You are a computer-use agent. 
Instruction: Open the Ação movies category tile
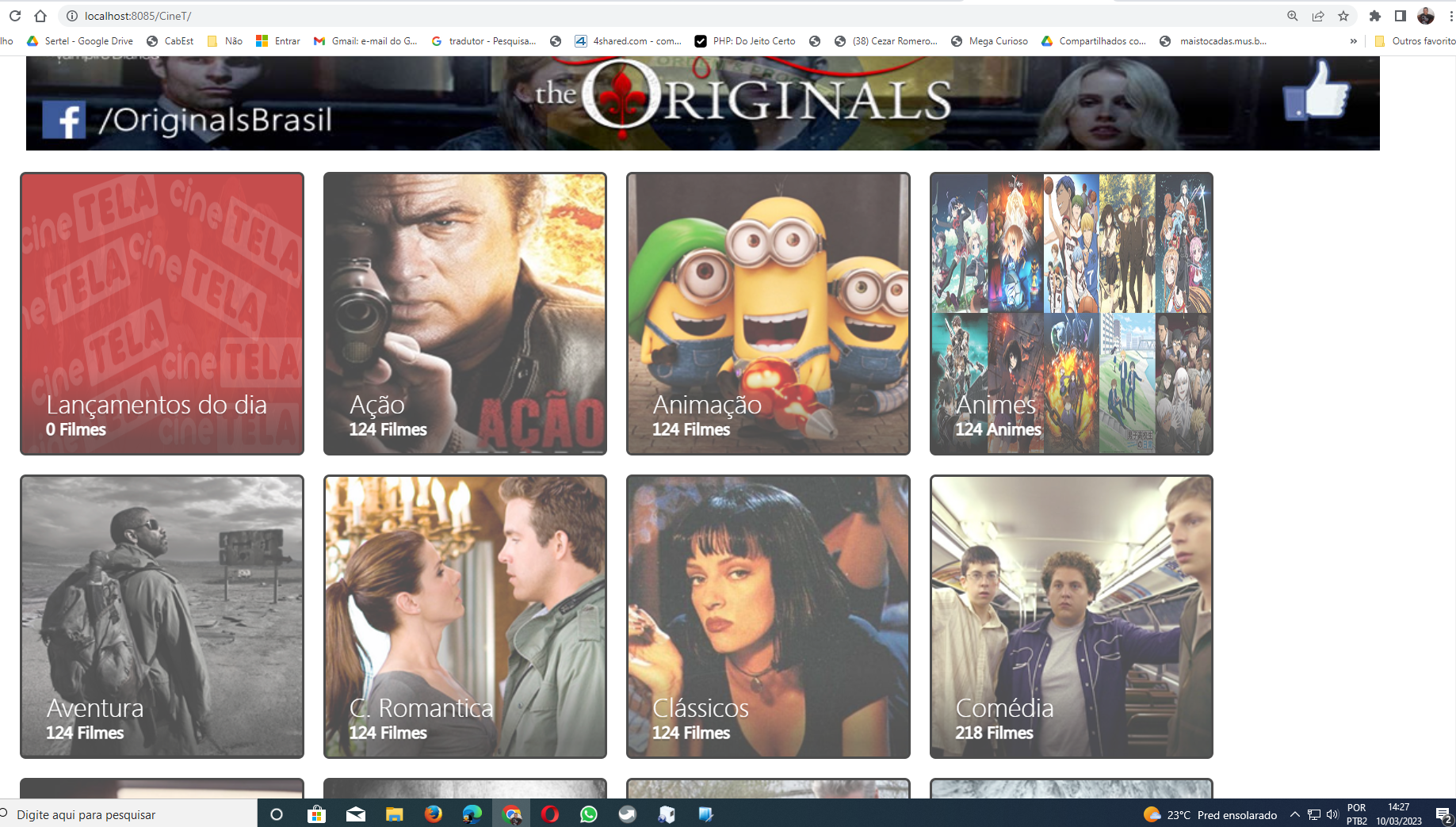465,314
